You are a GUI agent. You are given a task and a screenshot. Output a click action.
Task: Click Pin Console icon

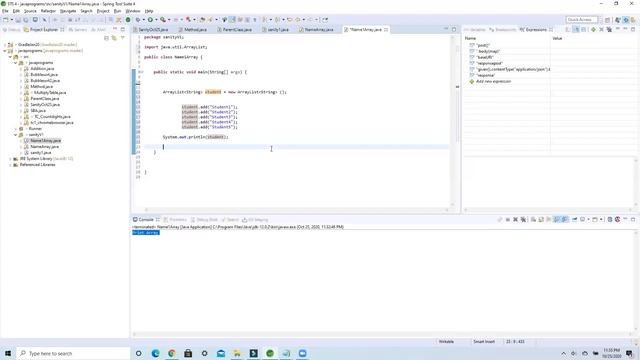(x=574, y=220)
